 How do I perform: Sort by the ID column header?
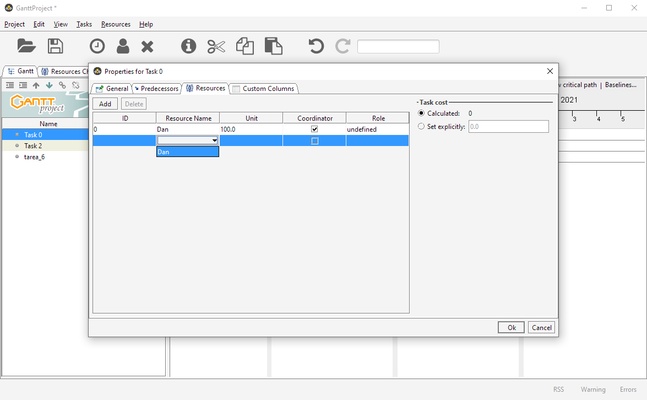pos(125,118)
